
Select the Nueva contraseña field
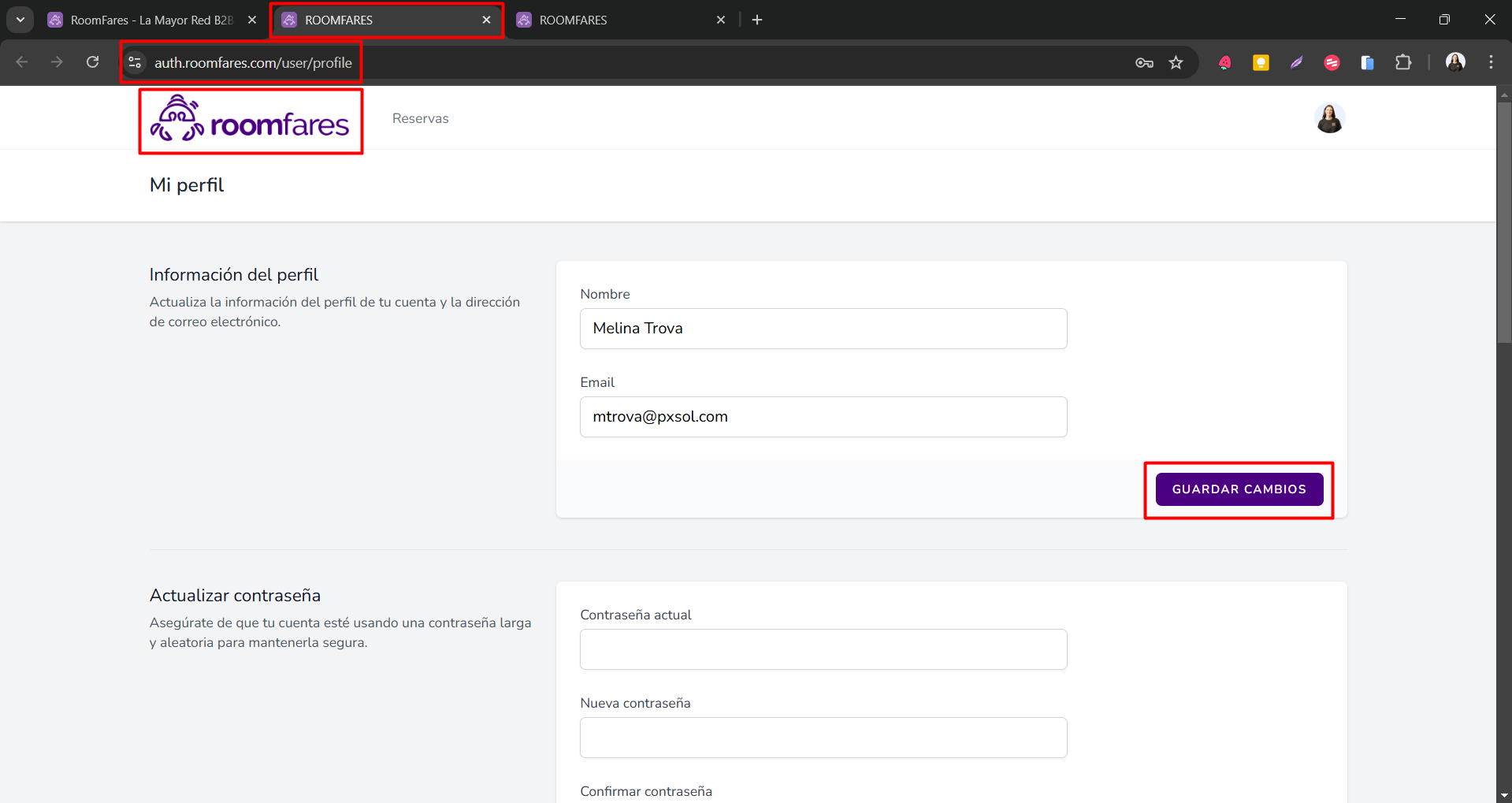[823, 738]
